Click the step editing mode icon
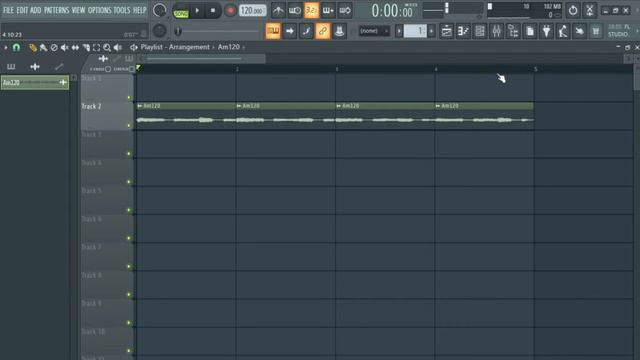The width and height of the screenshot is (640, 360). tap(306, 31)
